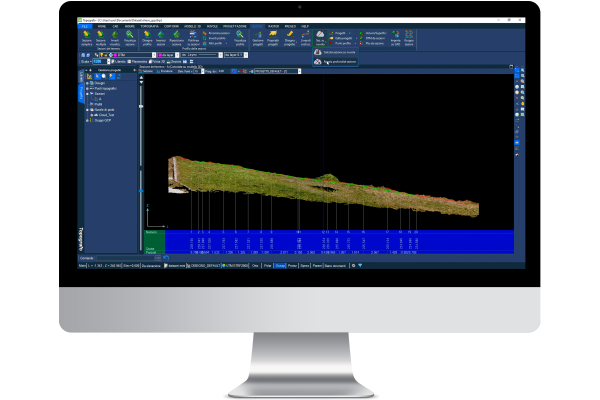Viewport: 600px width, 400px height.
Task: Open the TOPOGRAFIA ribbon tab
Action: tap(150, 26)
